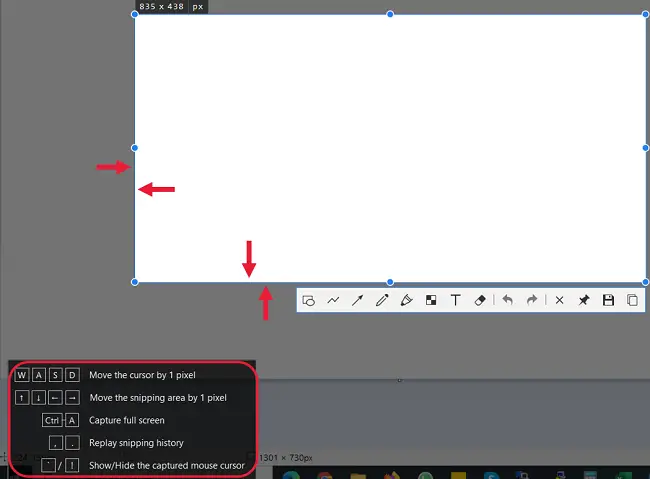
Task: Open File Explorer from the taskbar
Action: point(358,475)
